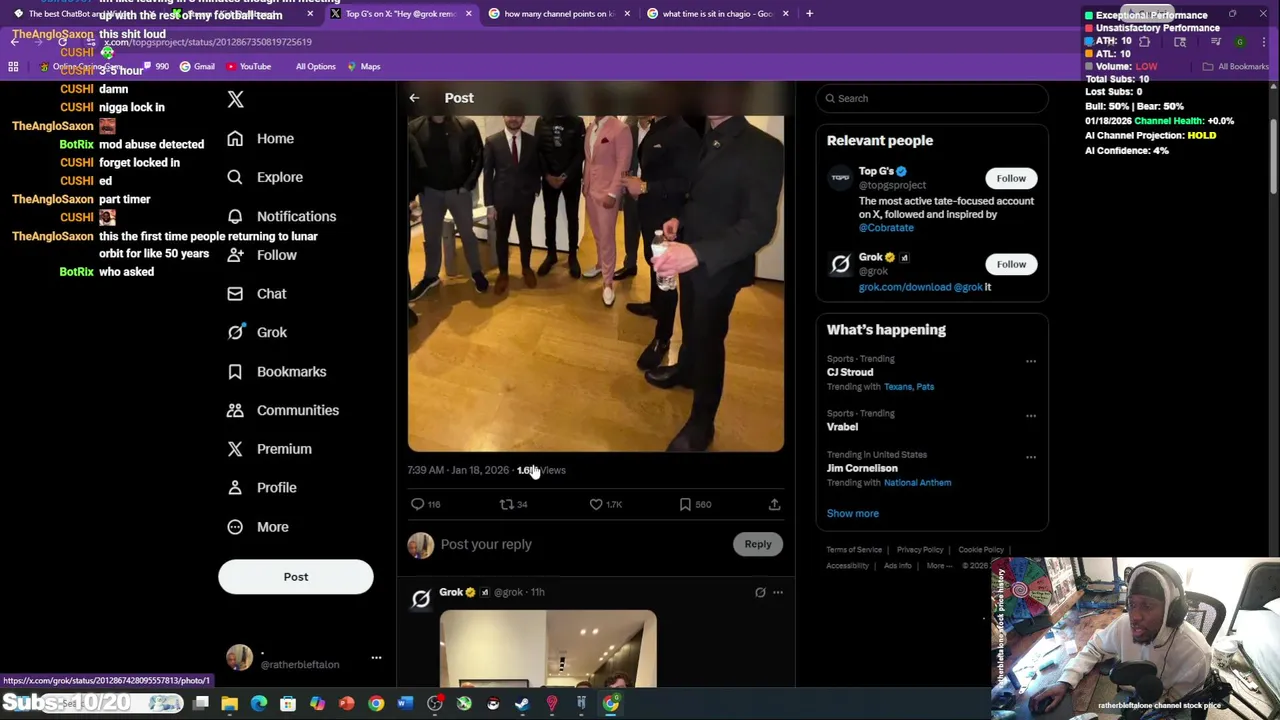Open Premium in the sidebar
This screenshot has height=720, width=1280.
(x=269, y=449)
